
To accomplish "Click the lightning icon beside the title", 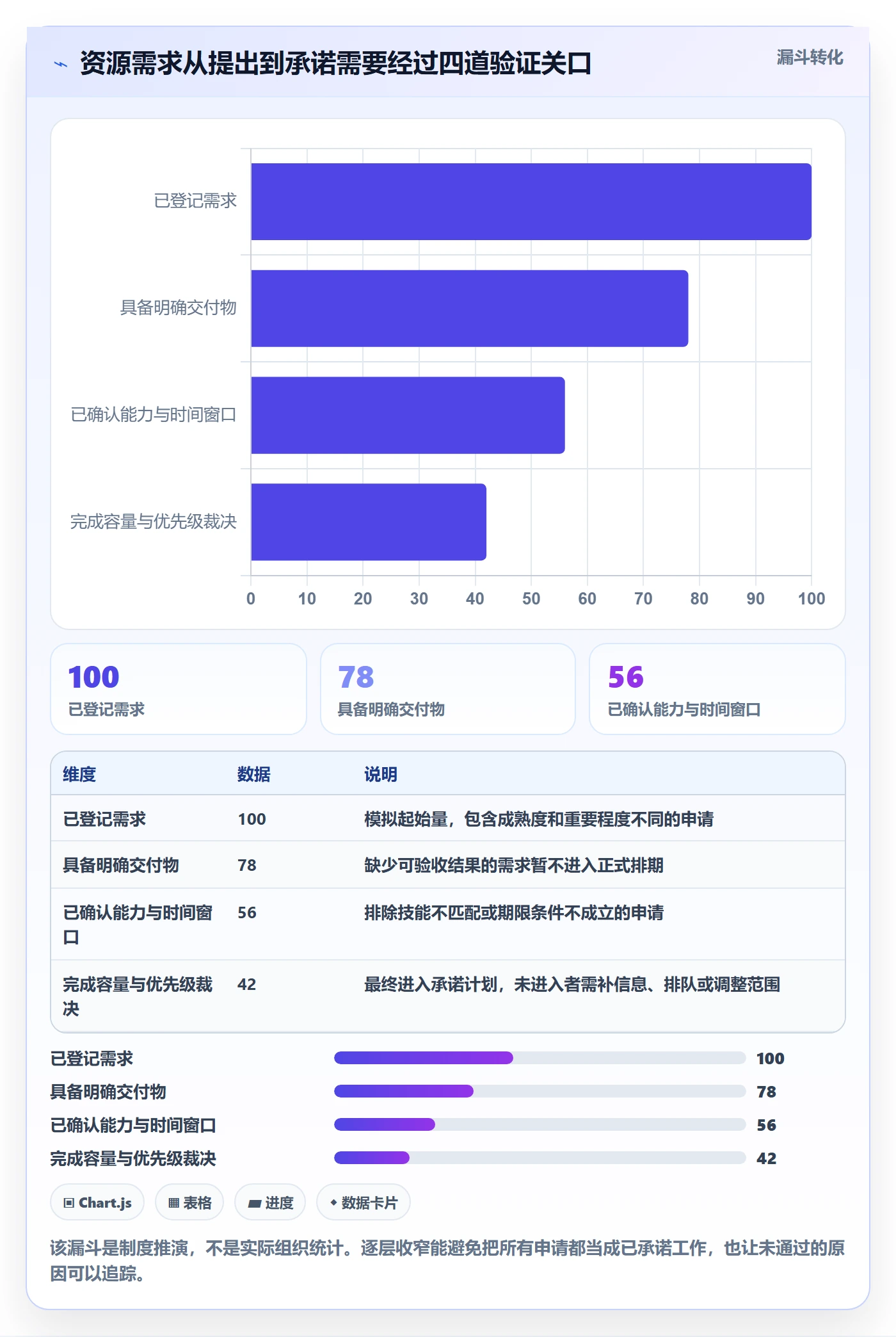I will 61,64.
